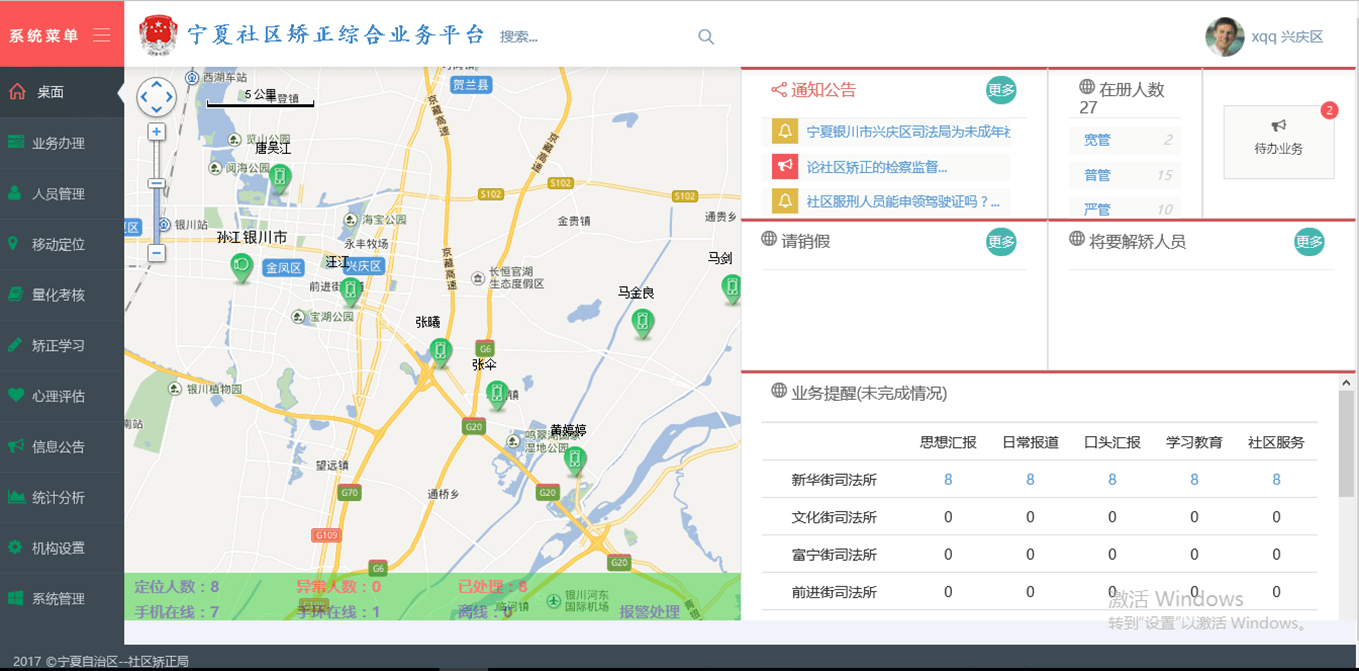1359x671 pixels.
Task: Click 更多 beside 通知公告
Action: (x=1001, y=90)
